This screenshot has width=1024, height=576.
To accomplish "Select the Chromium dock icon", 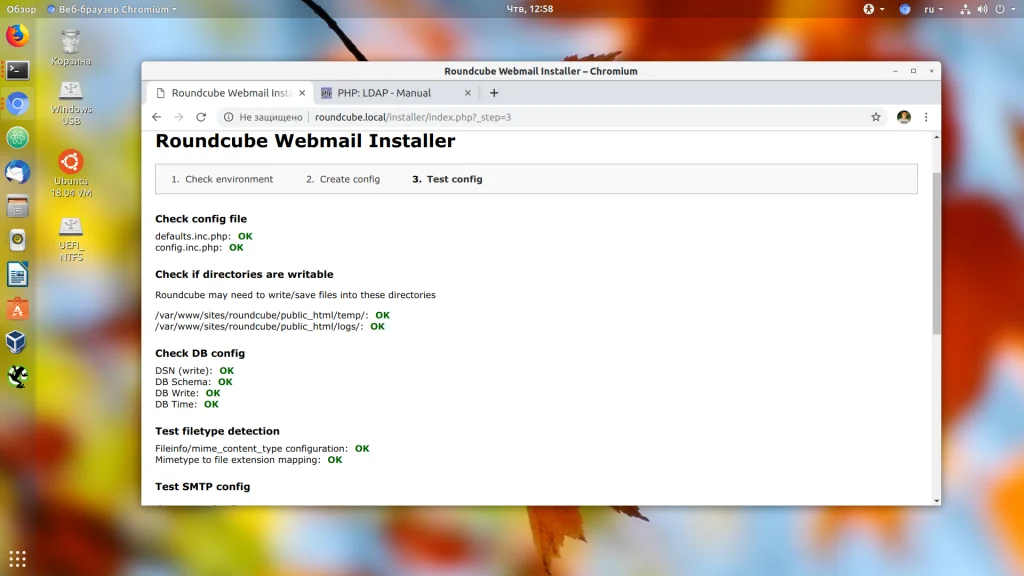I will coord(18,104).
